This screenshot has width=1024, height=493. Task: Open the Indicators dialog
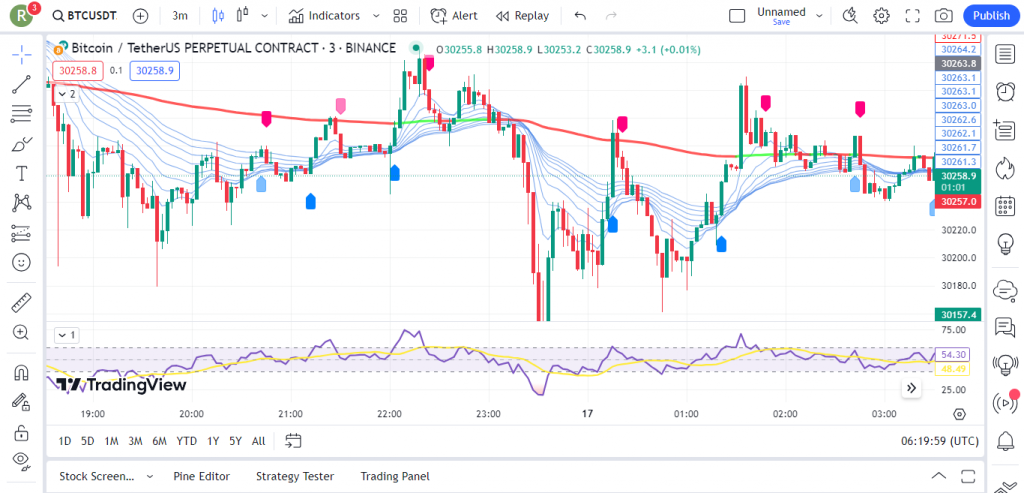325,16
